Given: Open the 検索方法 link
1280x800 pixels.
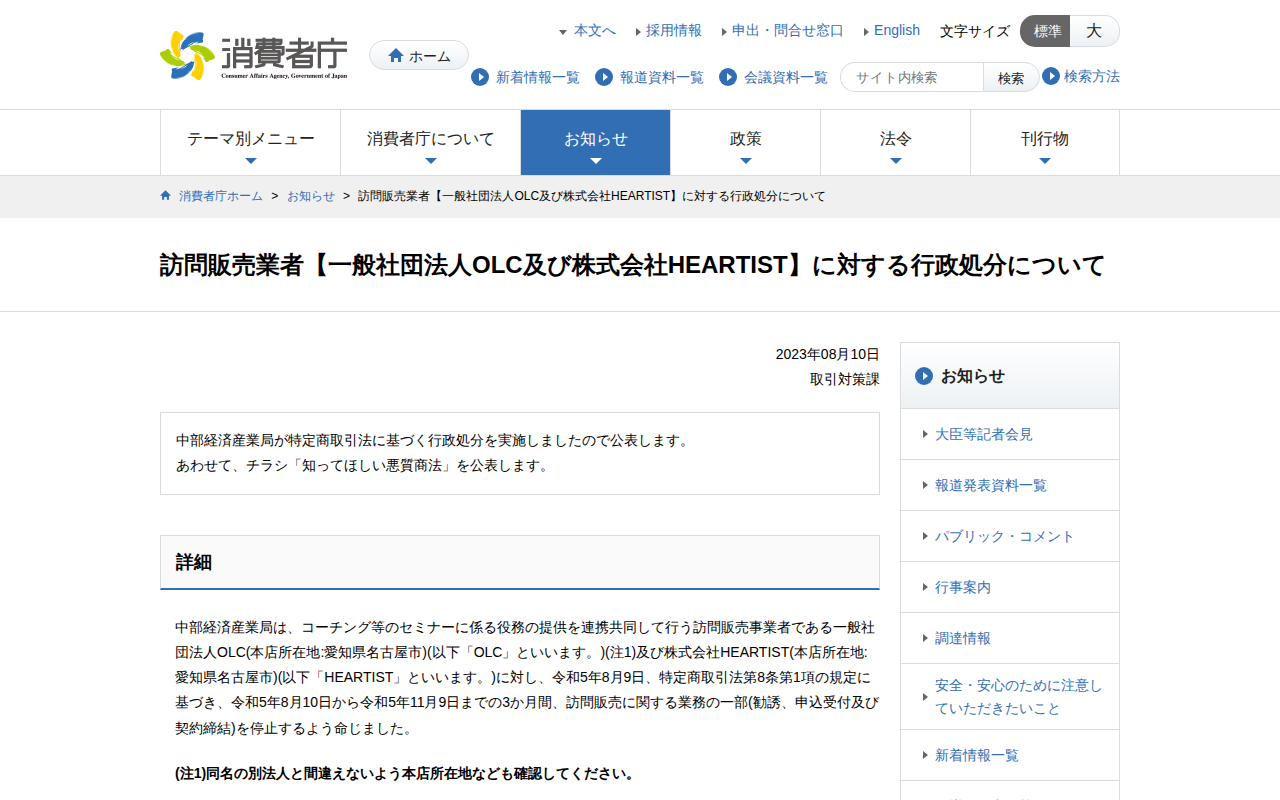Looking at the screenshot, I should 1092,76.
